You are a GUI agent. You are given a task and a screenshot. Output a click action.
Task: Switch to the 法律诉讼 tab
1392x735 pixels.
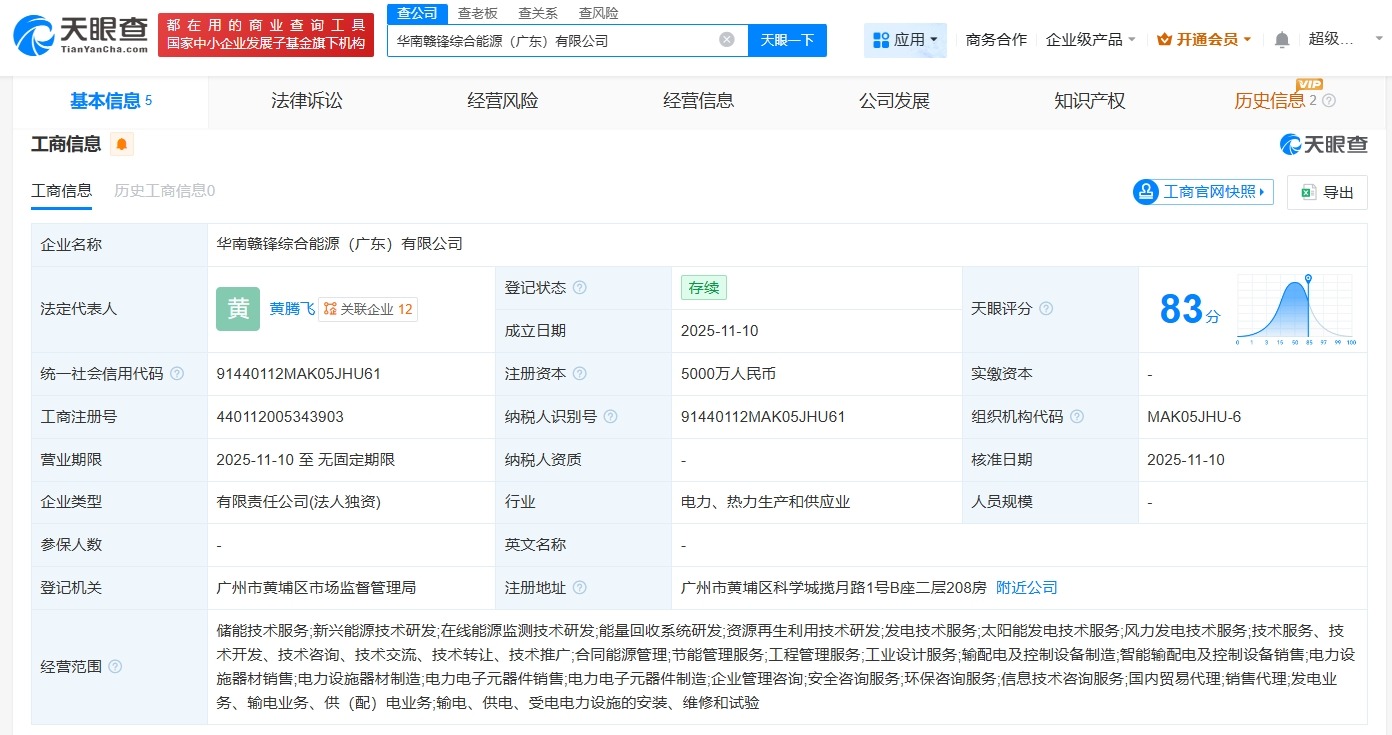(x=306, y=100)
